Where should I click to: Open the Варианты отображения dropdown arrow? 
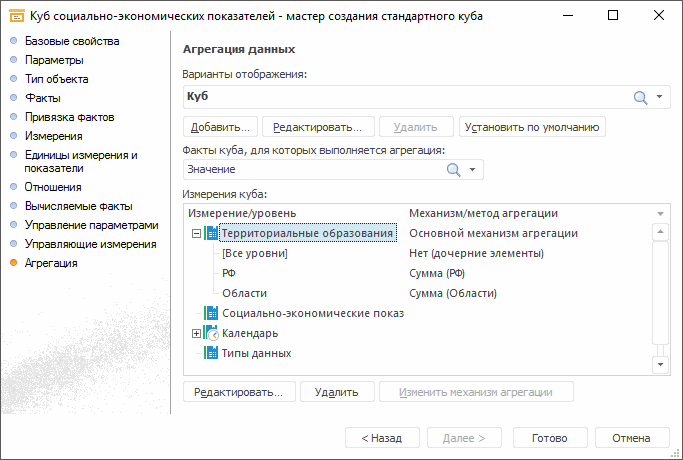(x=660, y=97)
